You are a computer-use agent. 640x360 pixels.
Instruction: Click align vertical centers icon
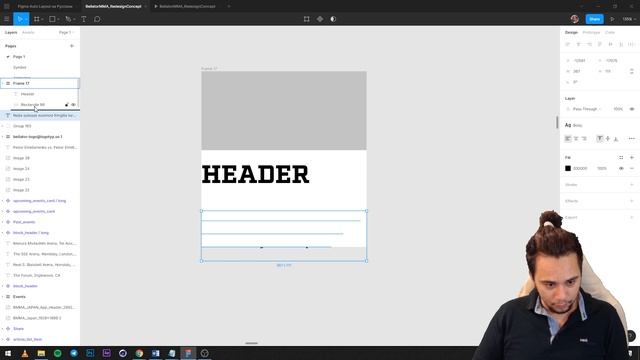[x=610, y=44]
